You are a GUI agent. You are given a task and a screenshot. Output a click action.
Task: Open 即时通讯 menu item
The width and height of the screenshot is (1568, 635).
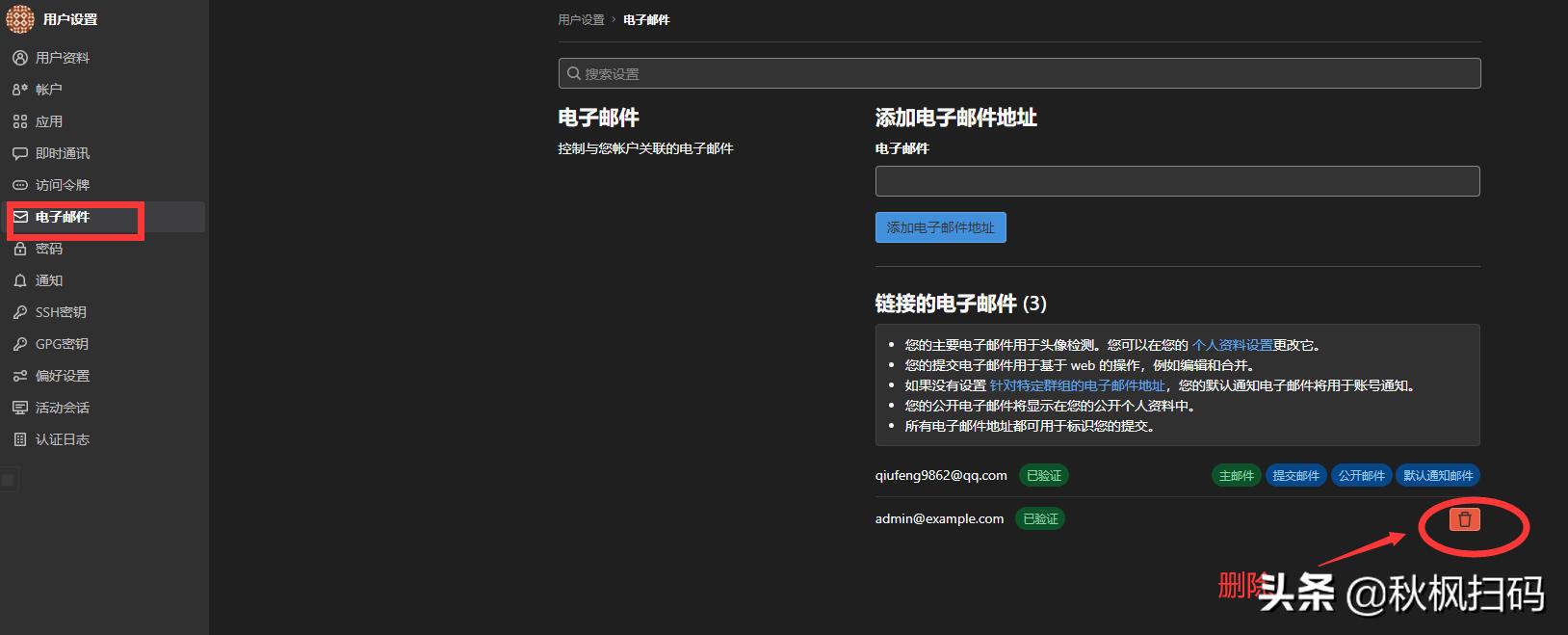104,153
